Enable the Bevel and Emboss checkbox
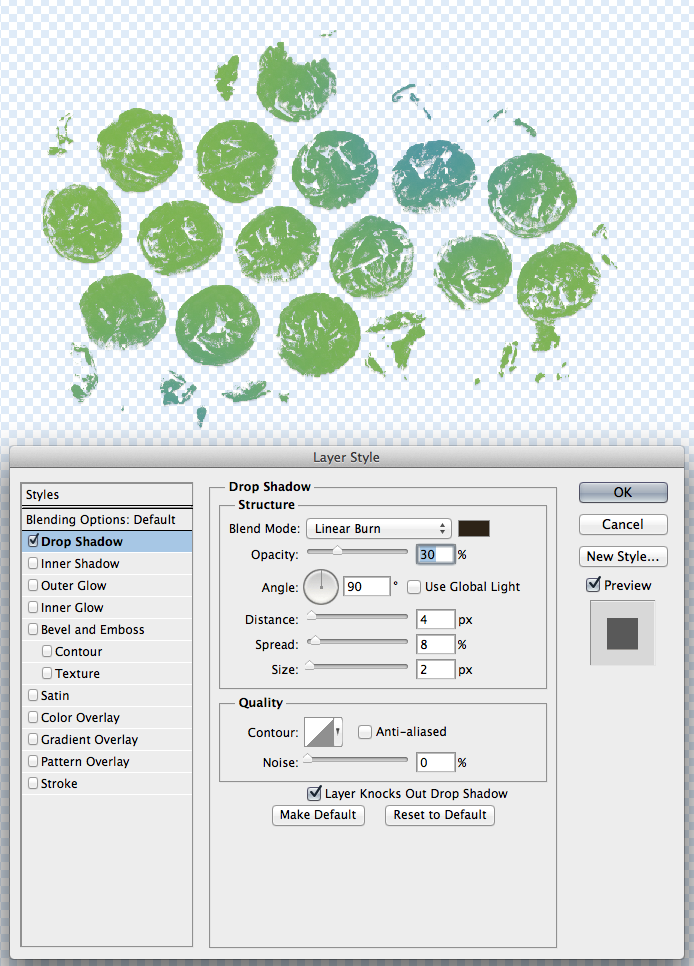The height and width of the screenshot is (966, 694). coord(33,629)
